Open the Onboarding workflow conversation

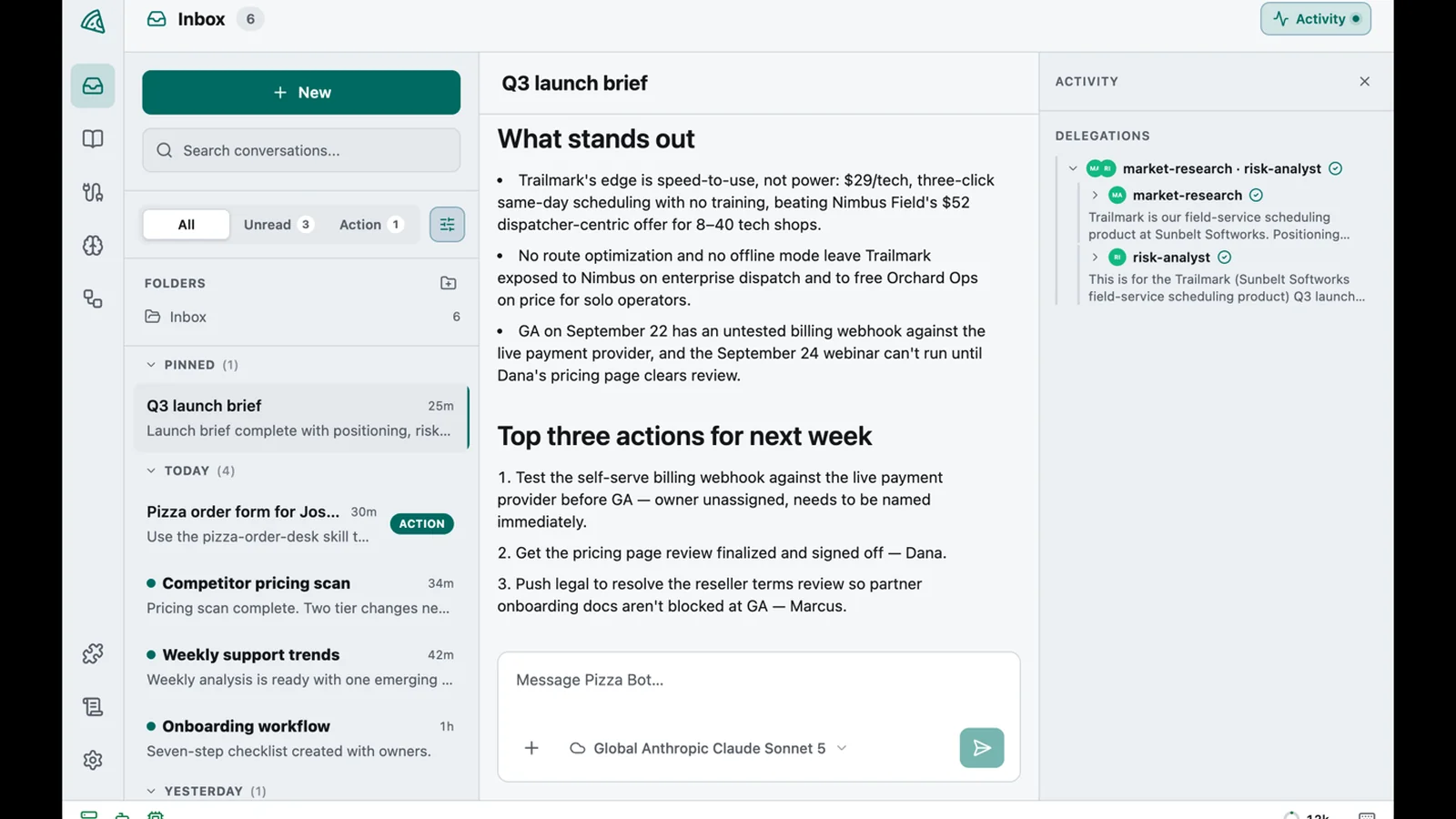(x=301, y=738)
